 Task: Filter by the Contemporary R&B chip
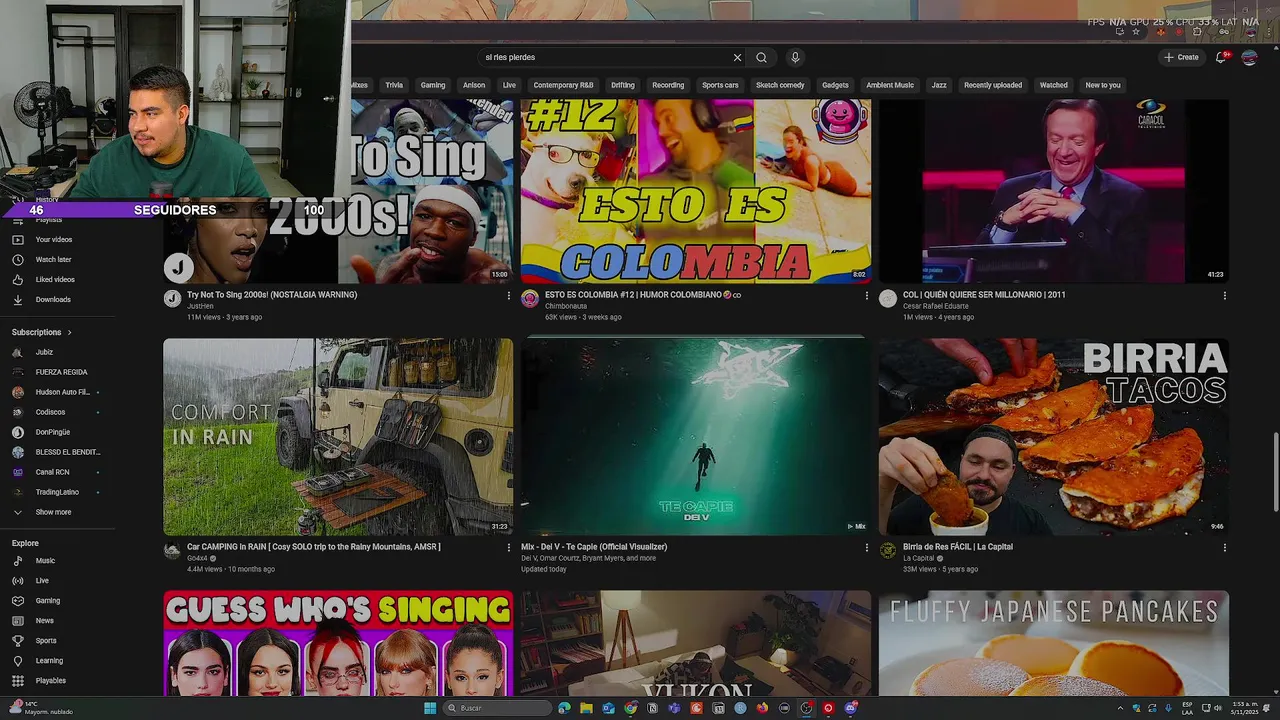click(x=563, y=85)
